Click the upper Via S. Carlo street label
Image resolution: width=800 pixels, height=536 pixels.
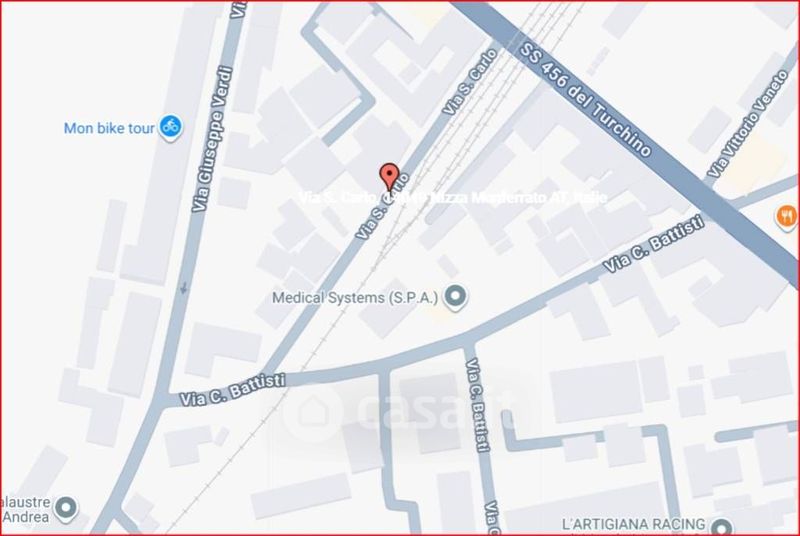click(x=470, y=82)
